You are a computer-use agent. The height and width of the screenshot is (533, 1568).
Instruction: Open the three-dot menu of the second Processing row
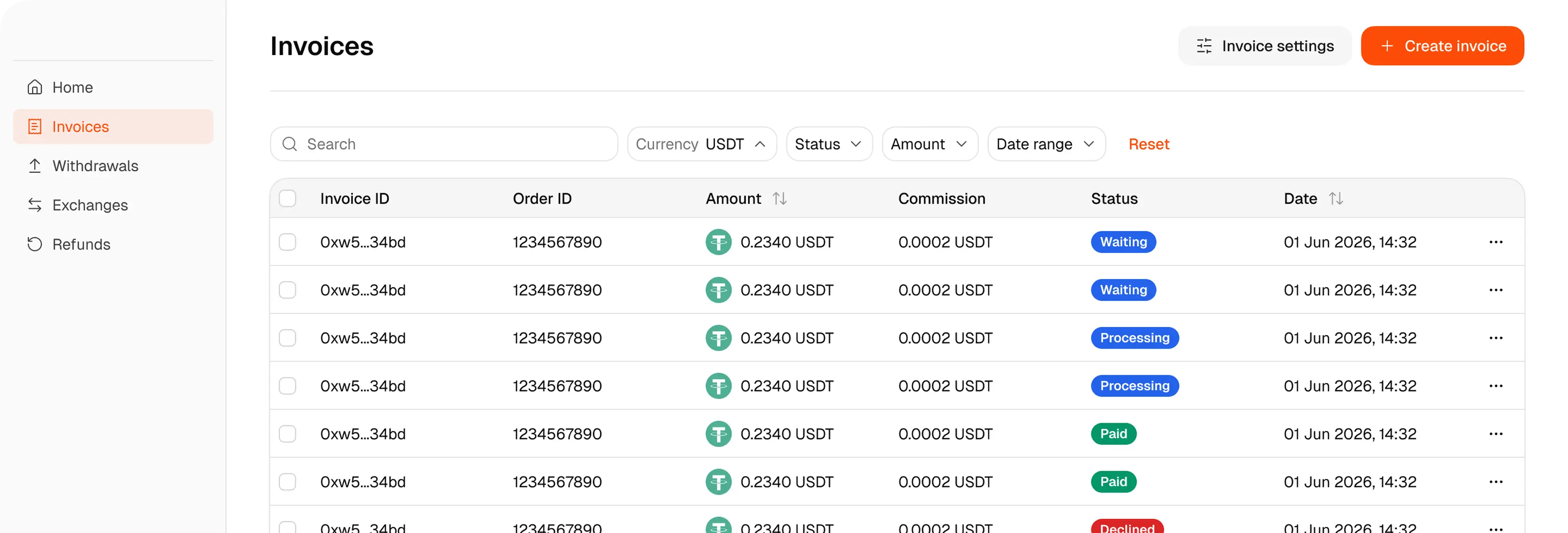tap(1496, 386)
